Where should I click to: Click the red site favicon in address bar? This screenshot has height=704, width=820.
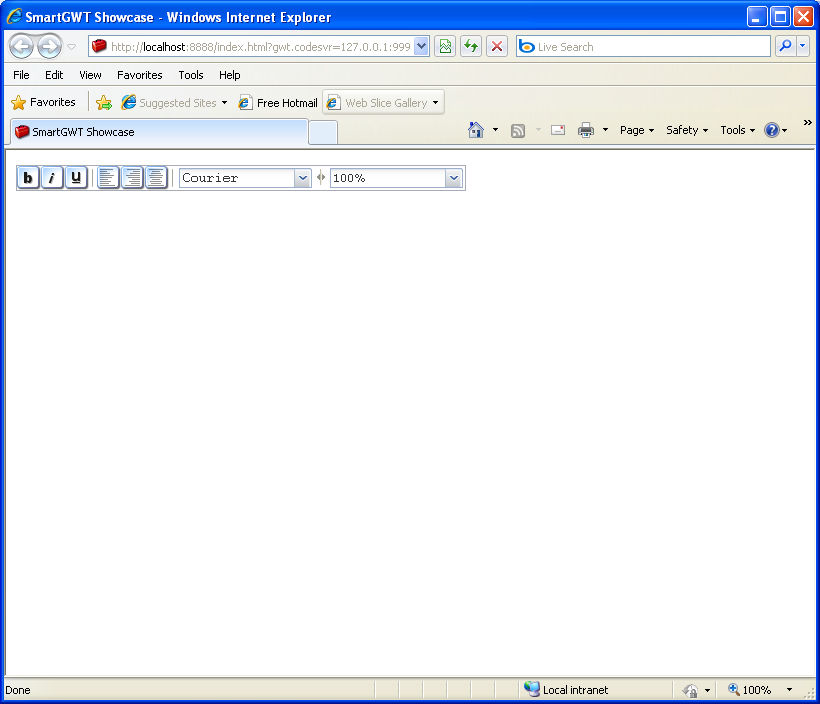tap(99, 47)
